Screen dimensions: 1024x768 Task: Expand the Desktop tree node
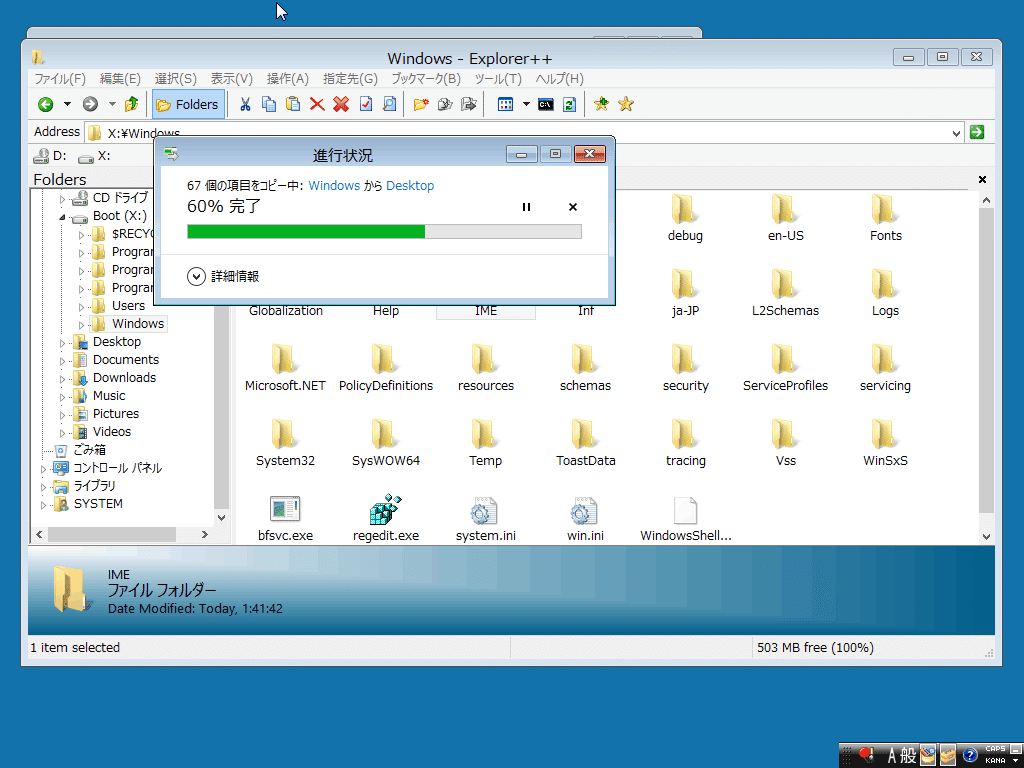click(63, 342)
